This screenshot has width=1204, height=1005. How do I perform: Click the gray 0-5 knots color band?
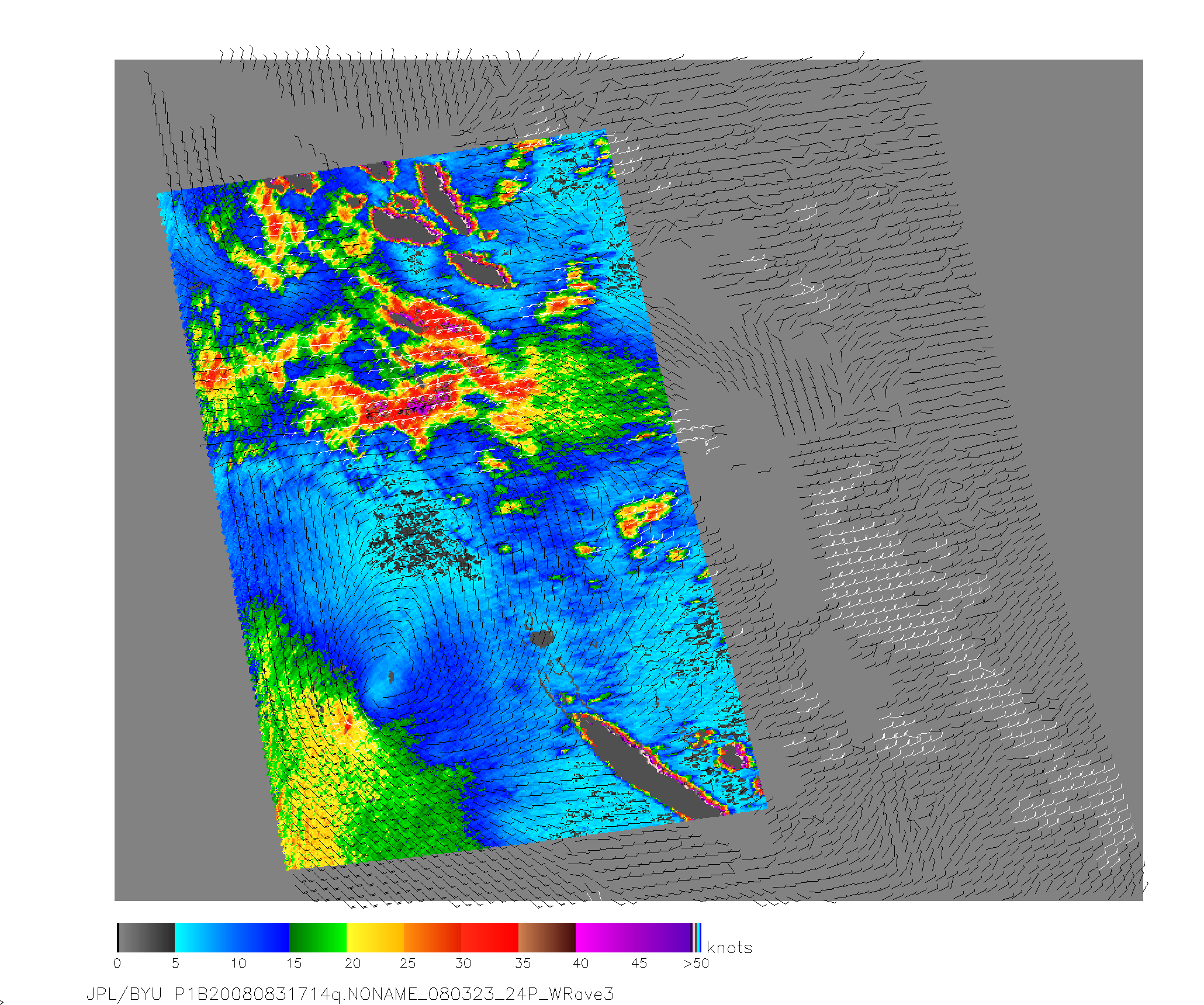coord(146,938)
